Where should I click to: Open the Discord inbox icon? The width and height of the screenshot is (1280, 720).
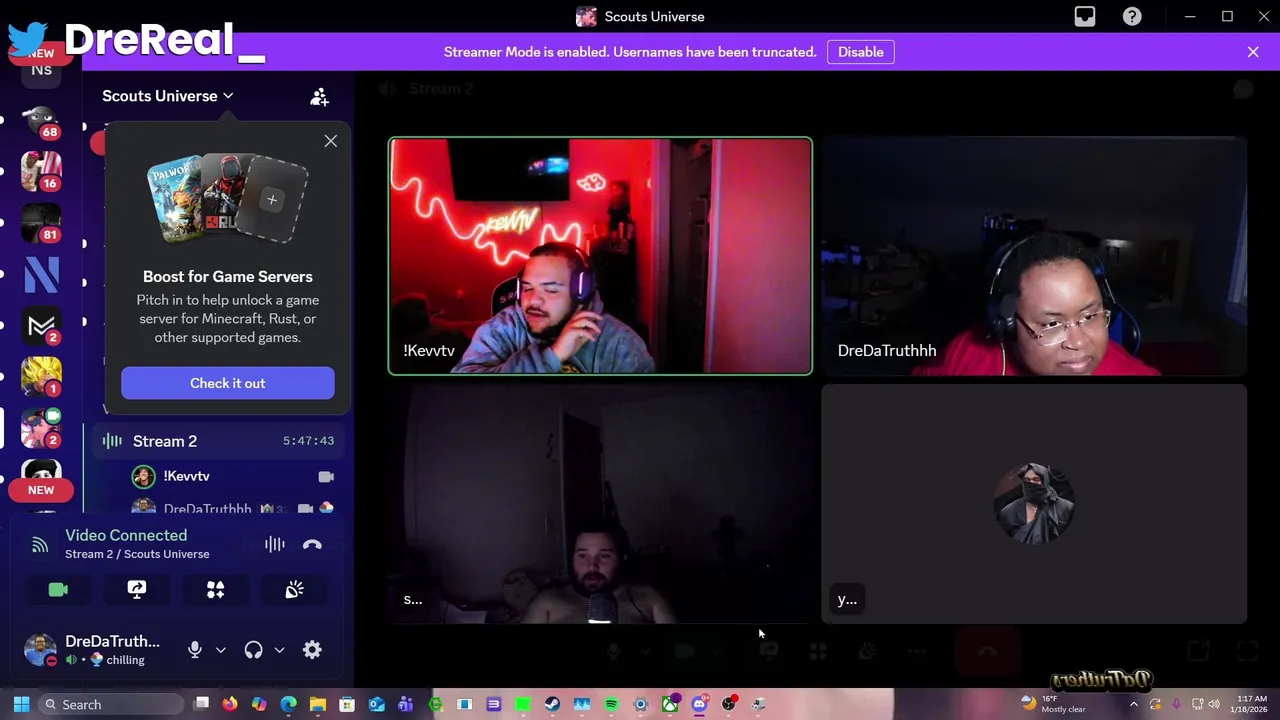(1085, 17)
